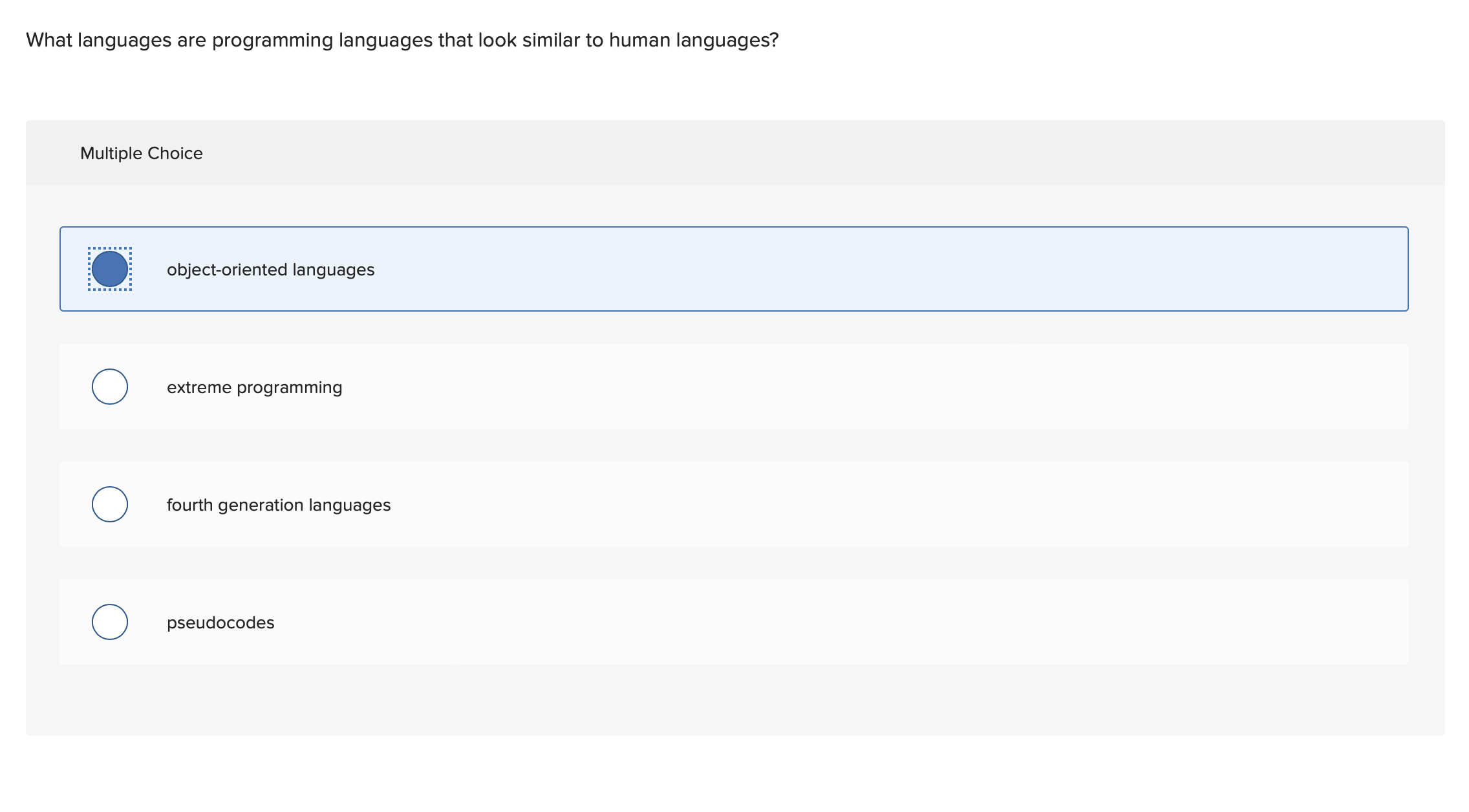
Task: Select the fourth generation languages radio button
Action: point(109,505)
